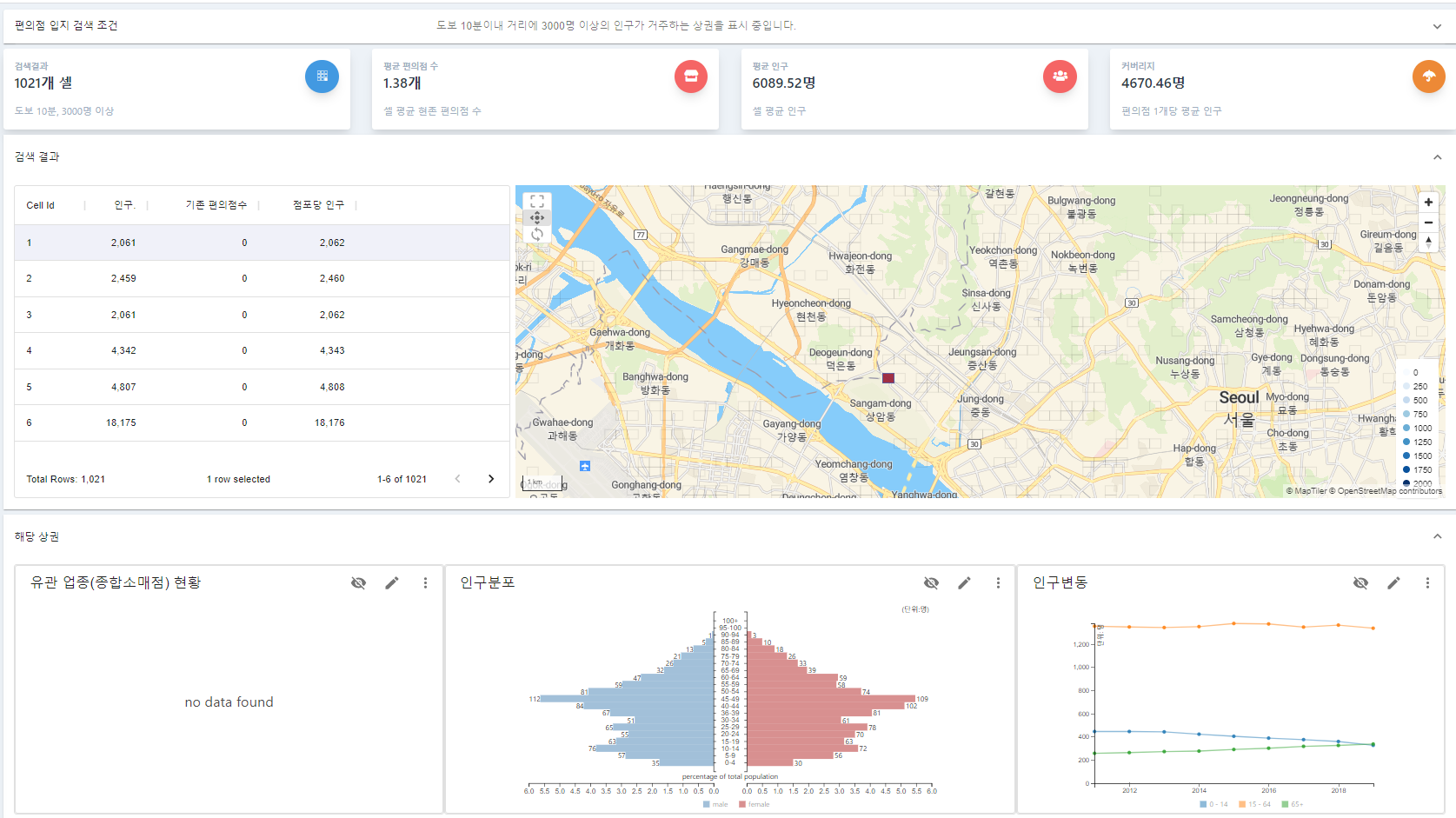Viewport: 1456px width, 818px height.
Task: Click the Total Rows: 1,021 footer text
Action: point(65,479)
